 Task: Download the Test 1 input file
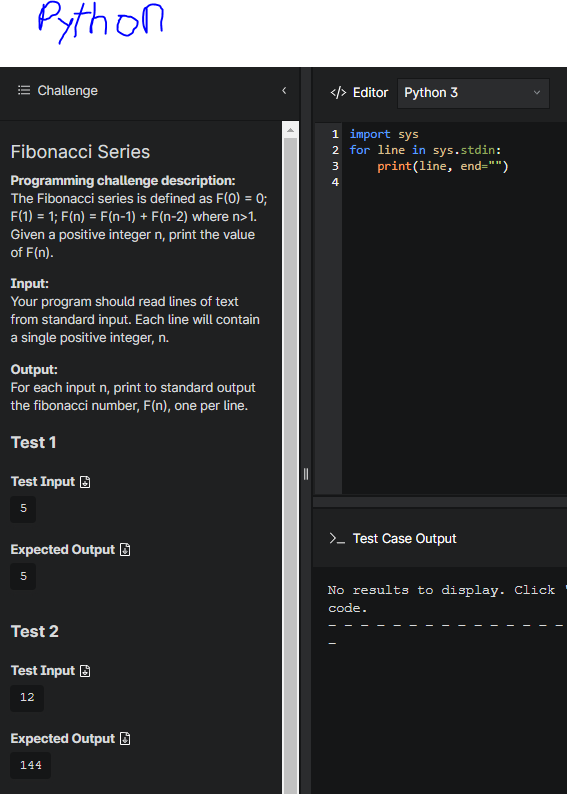pyautogui.click(x=86, y=482)
